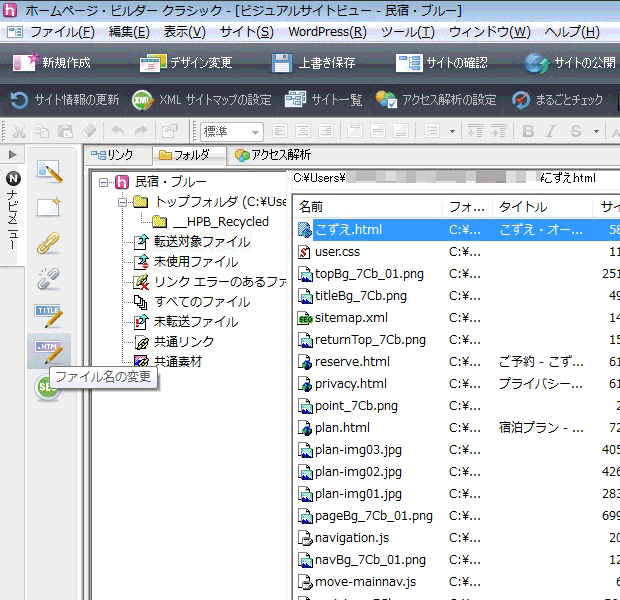Click まるごとチェック toolbar button

(558, 100)
